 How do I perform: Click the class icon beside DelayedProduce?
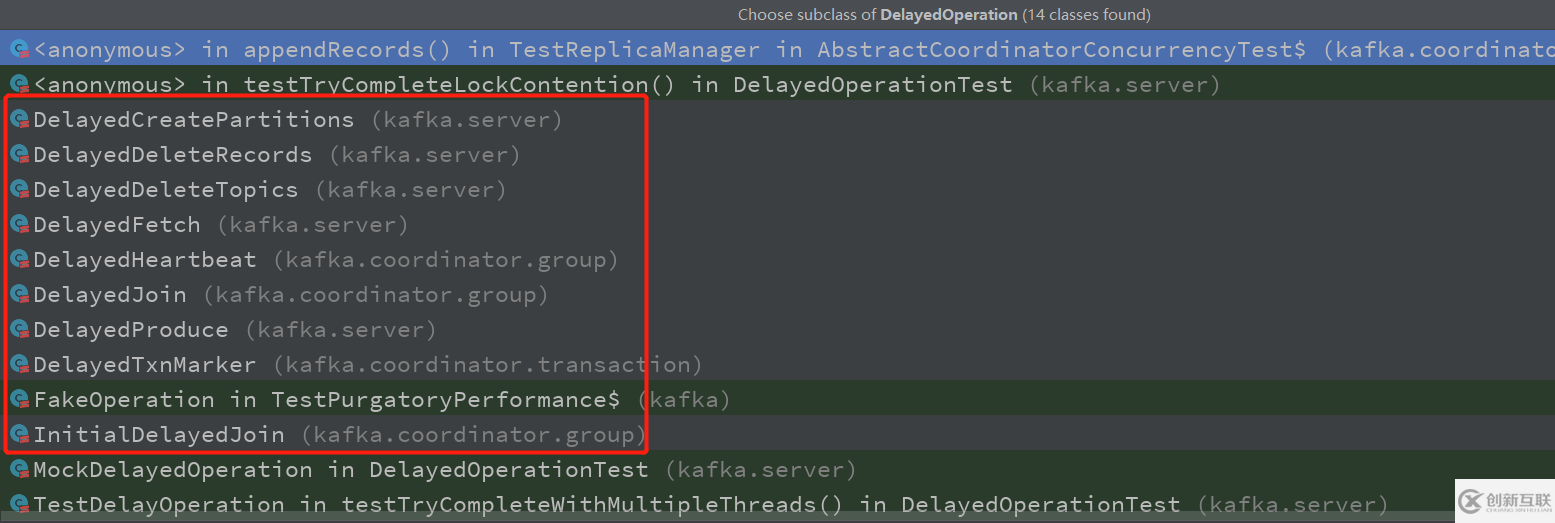point(20,329)
